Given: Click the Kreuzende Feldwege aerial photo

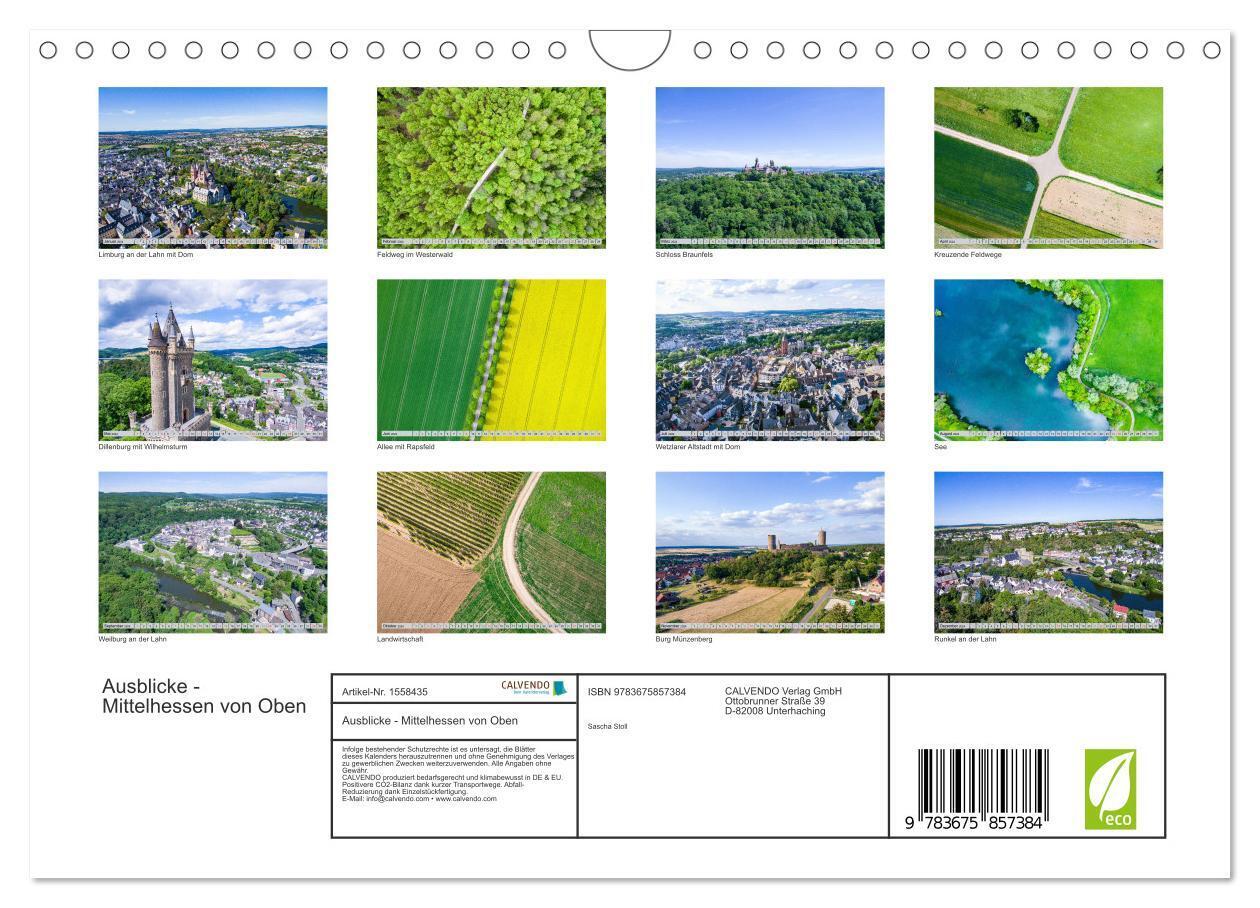Looking at the screenshot, I should coord(1048,167).
